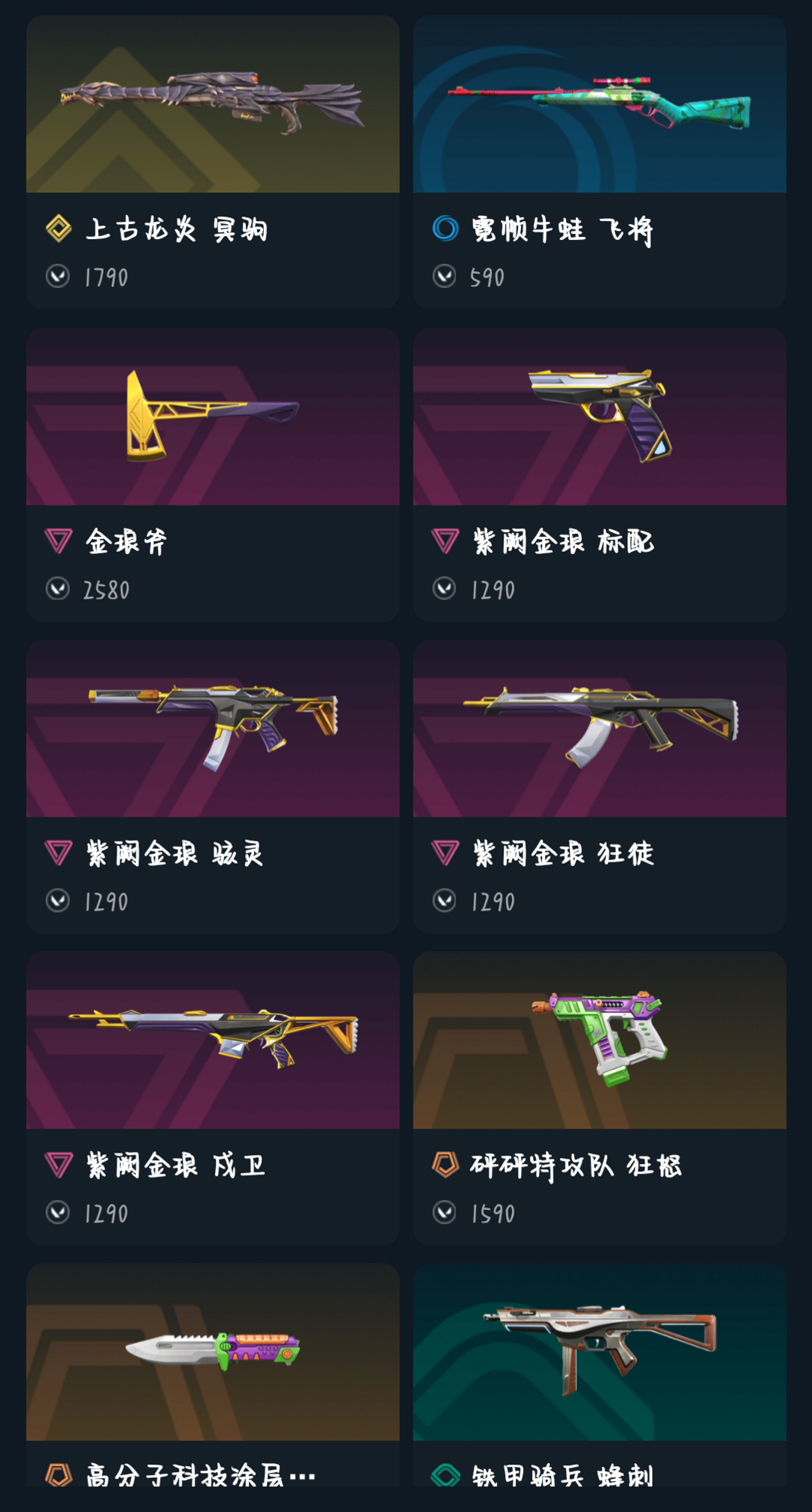The width and height of the screenshot is (812, 1512).
Task: Open the 紫阙金琅 戍卫 skin title
Action: (175, 1165)
